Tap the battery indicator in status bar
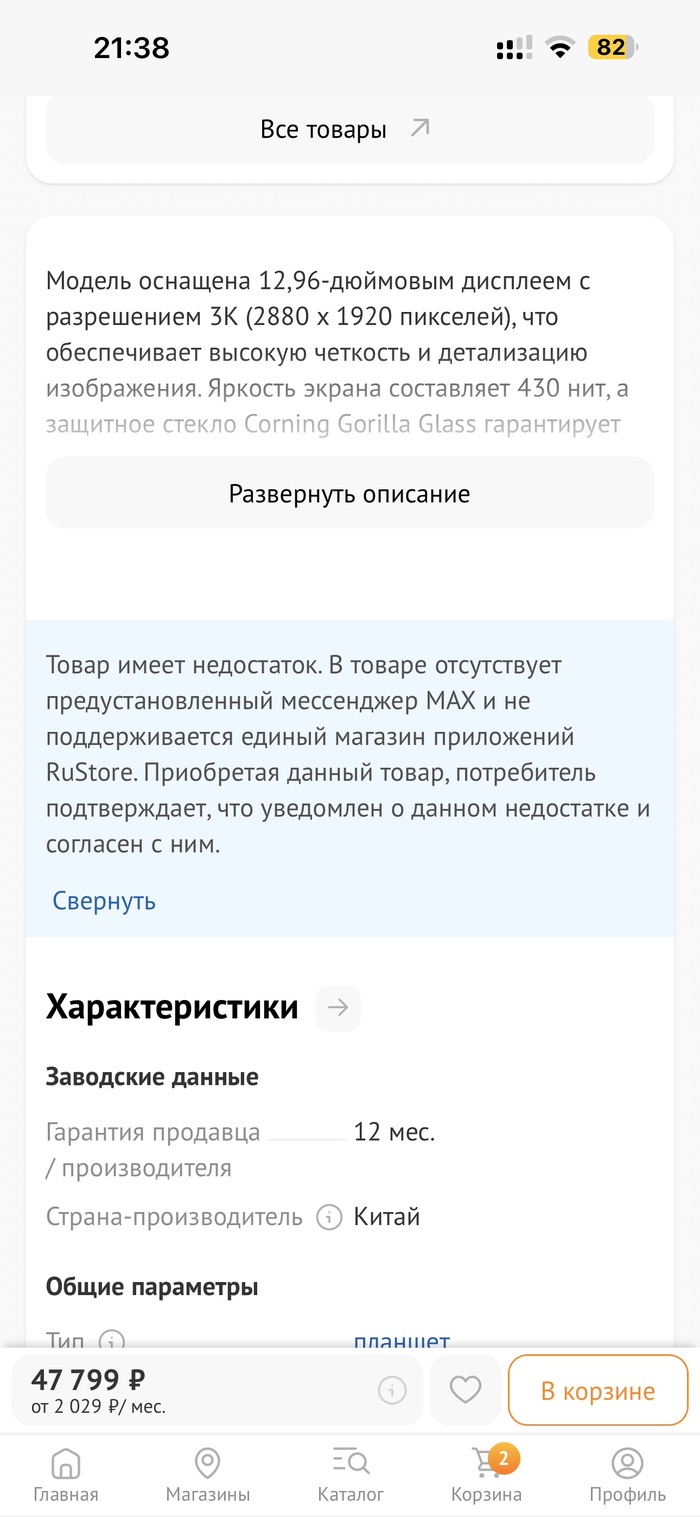Screen dimensions: 700x1517 point(612,47)
